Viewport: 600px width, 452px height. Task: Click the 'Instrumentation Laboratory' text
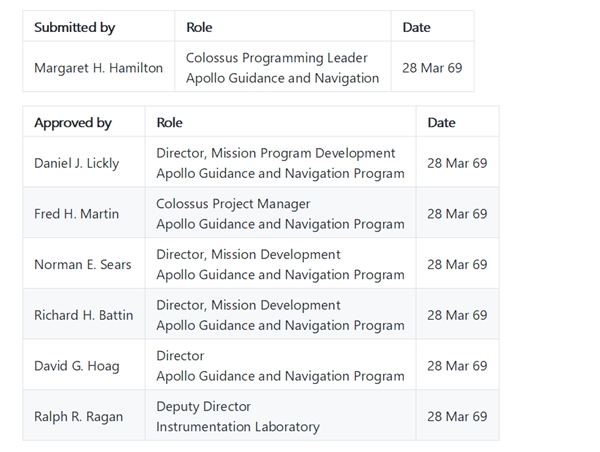coord(237,427)
